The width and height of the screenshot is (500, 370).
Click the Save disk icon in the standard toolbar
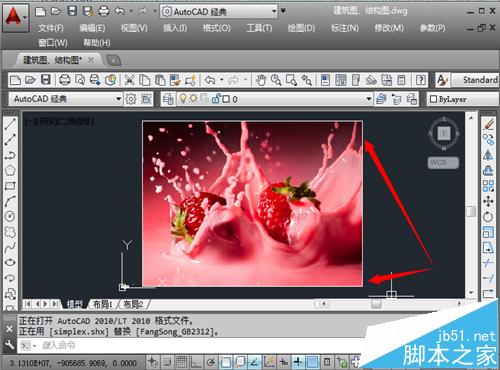coord(46,80)
